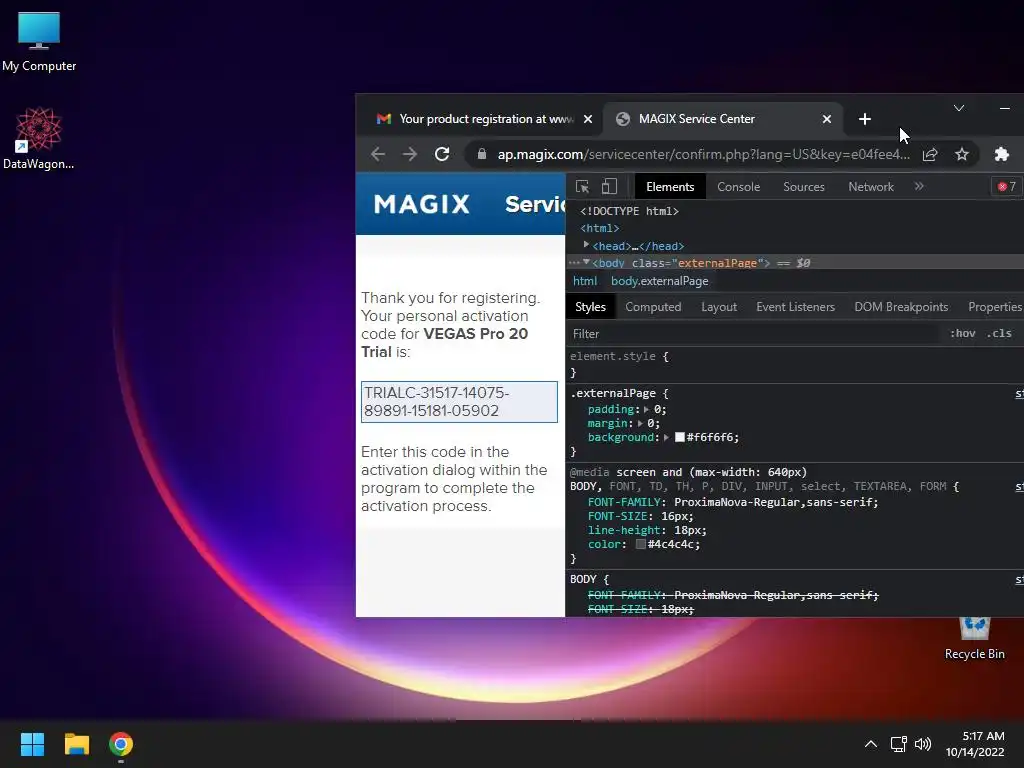Image resolution: width=1024 pixels, height=768 pixels.
Task: Activate DevTools inspect element tool
Action: (x=582, y=187)
